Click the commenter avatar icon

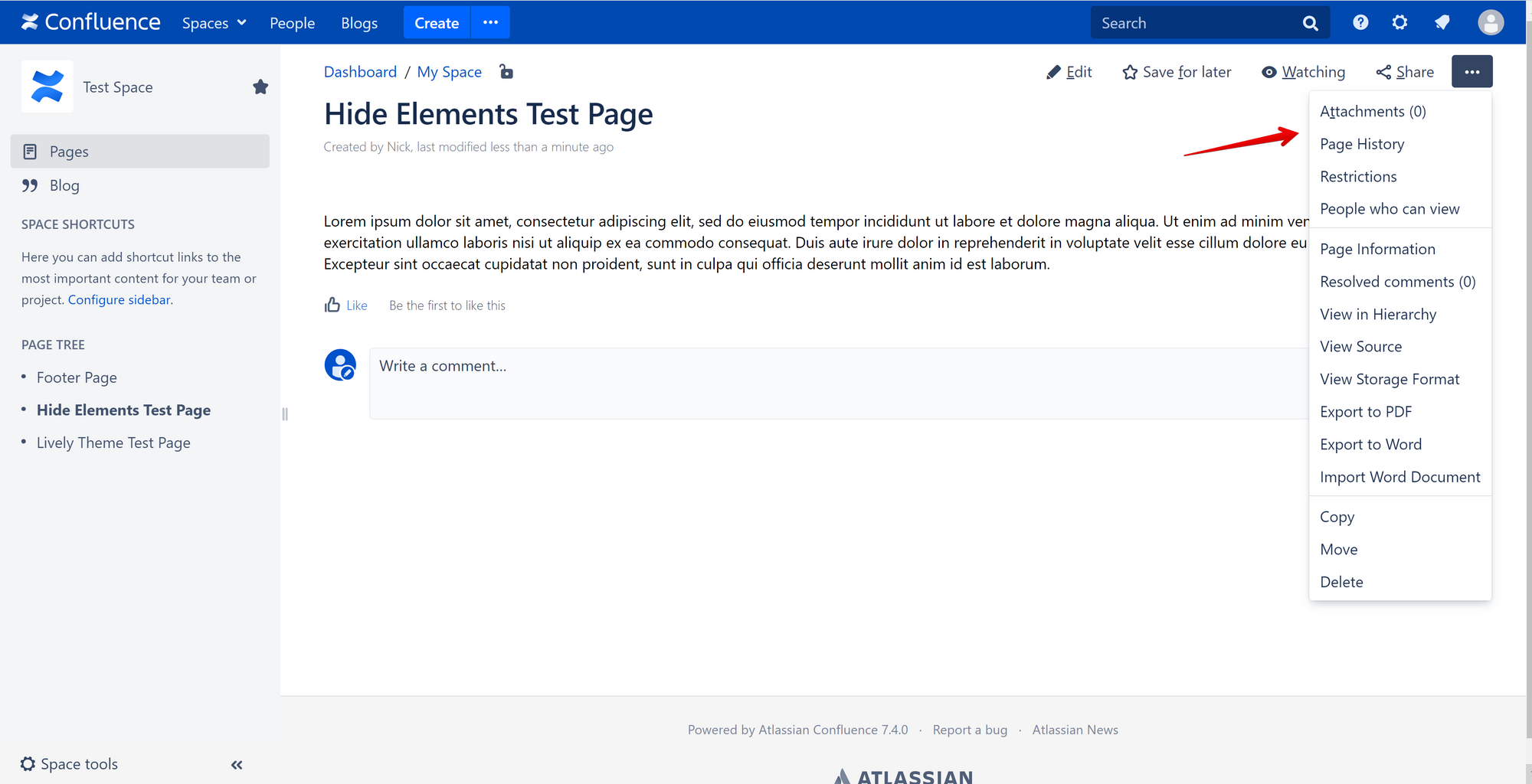[340, 365]
